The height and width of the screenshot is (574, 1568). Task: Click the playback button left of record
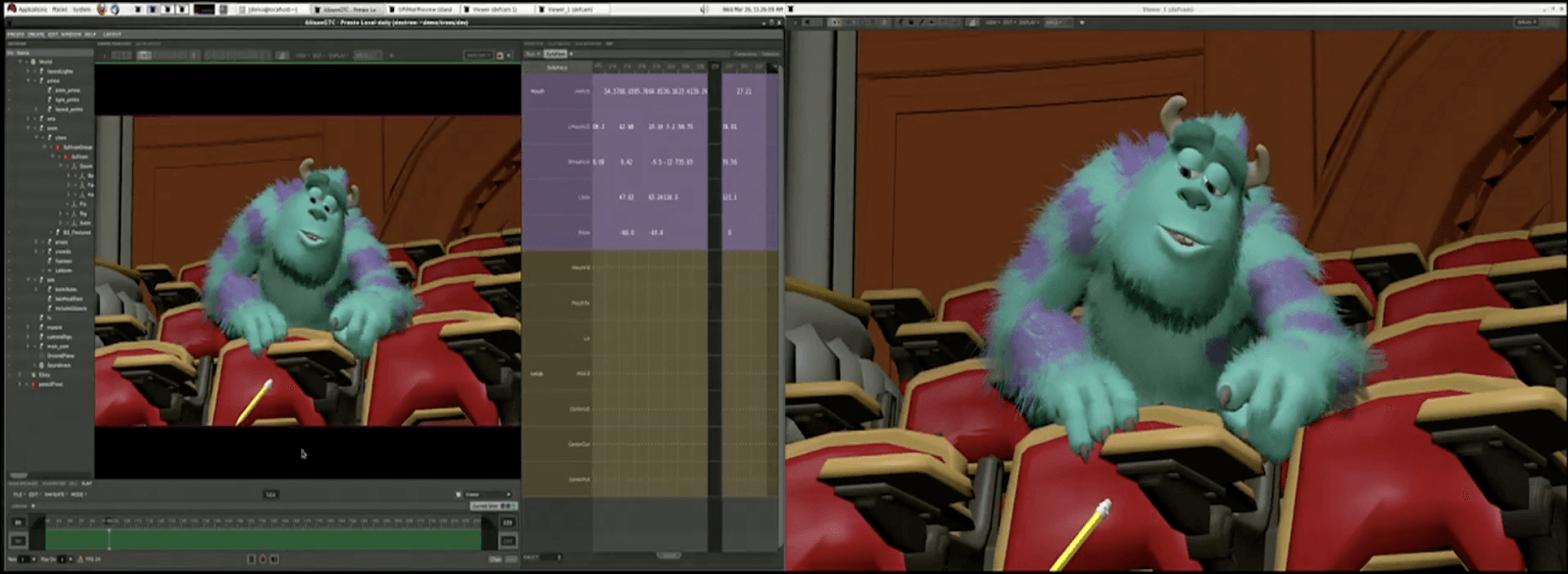click(251, 559)
